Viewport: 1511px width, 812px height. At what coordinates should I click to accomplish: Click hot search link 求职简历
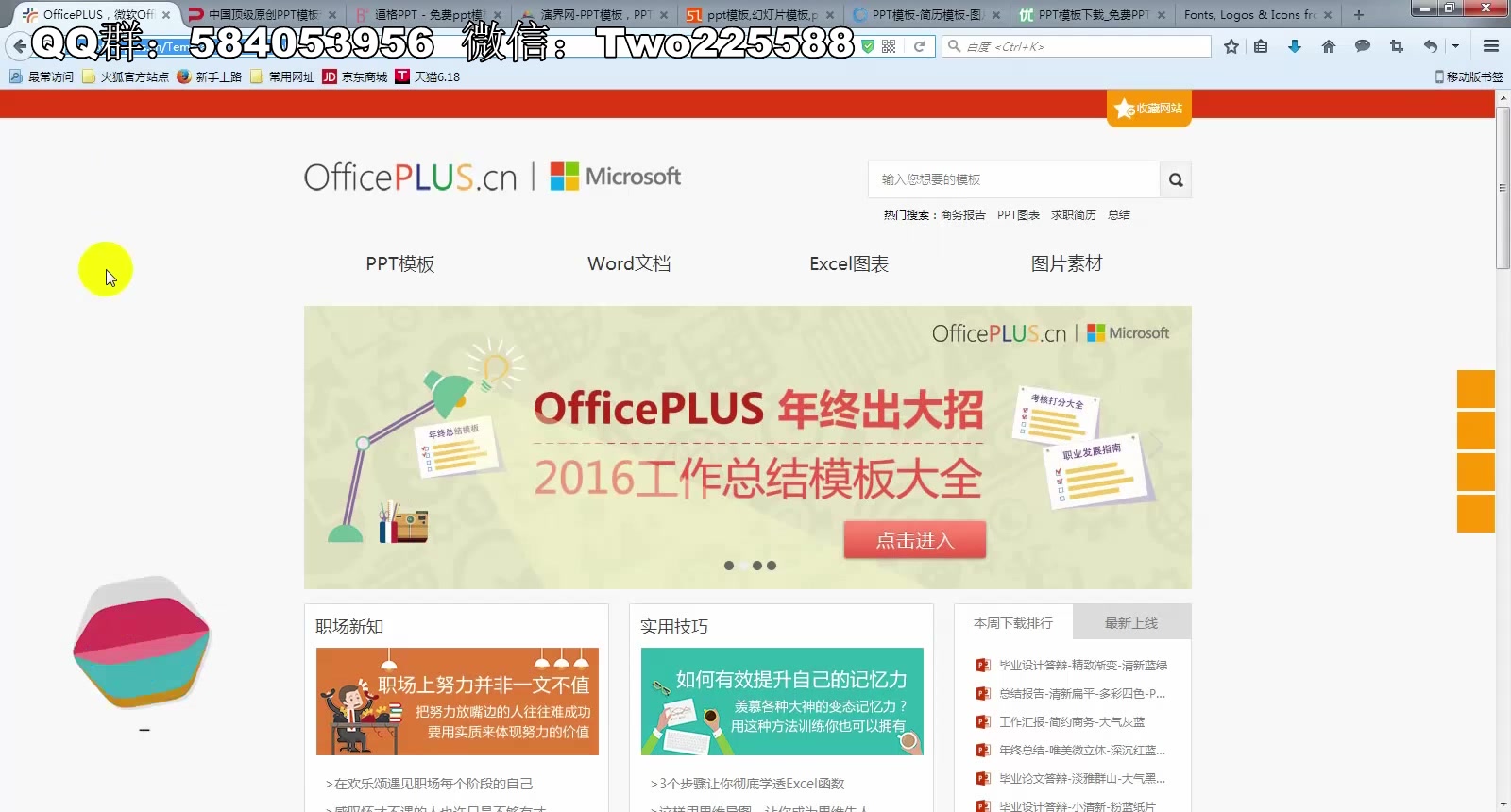(x=1074, y=215)
